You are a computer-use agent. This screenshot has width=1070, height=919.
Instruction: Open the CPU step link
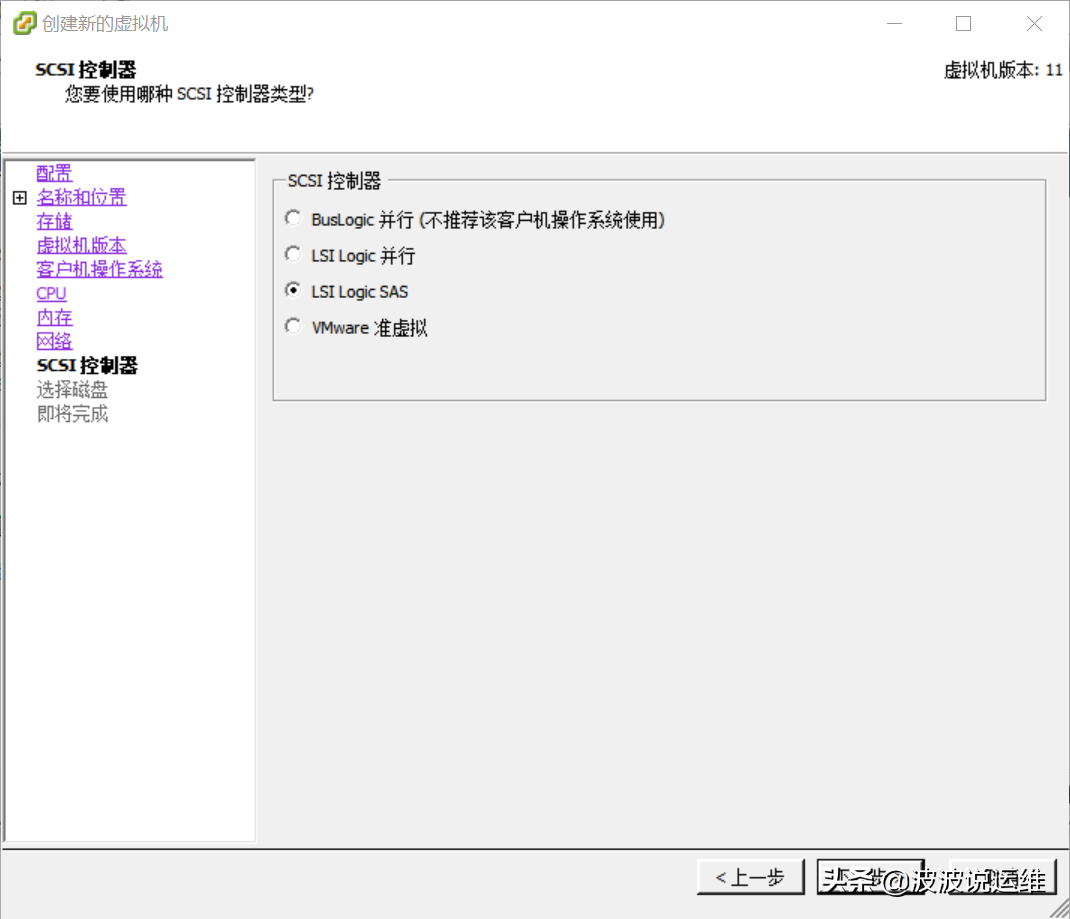(x=51, y=293)
